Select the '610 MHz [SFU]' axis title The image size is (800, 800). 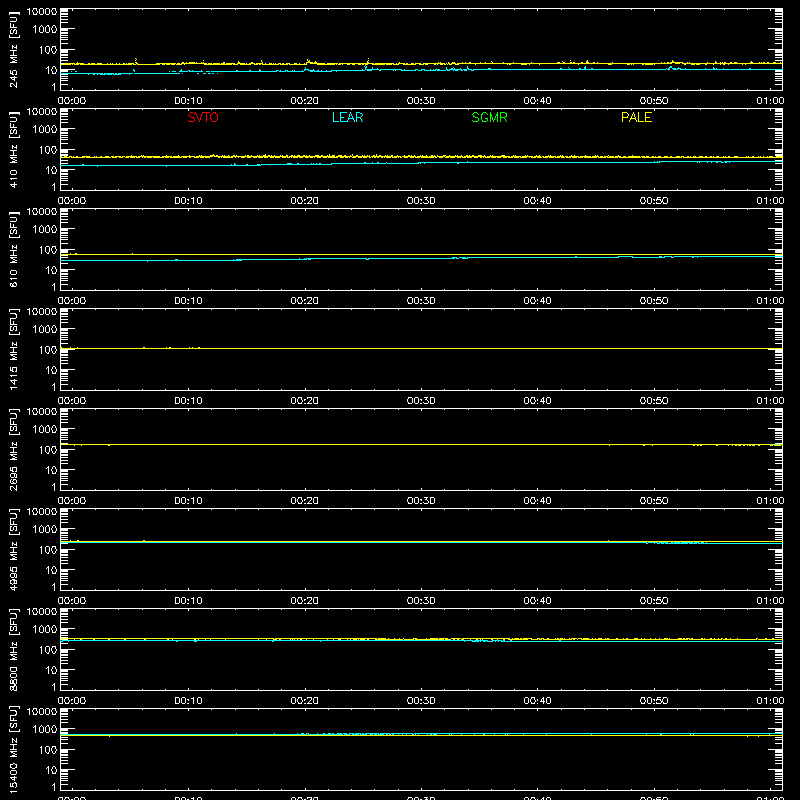click(x=14, y=249)
